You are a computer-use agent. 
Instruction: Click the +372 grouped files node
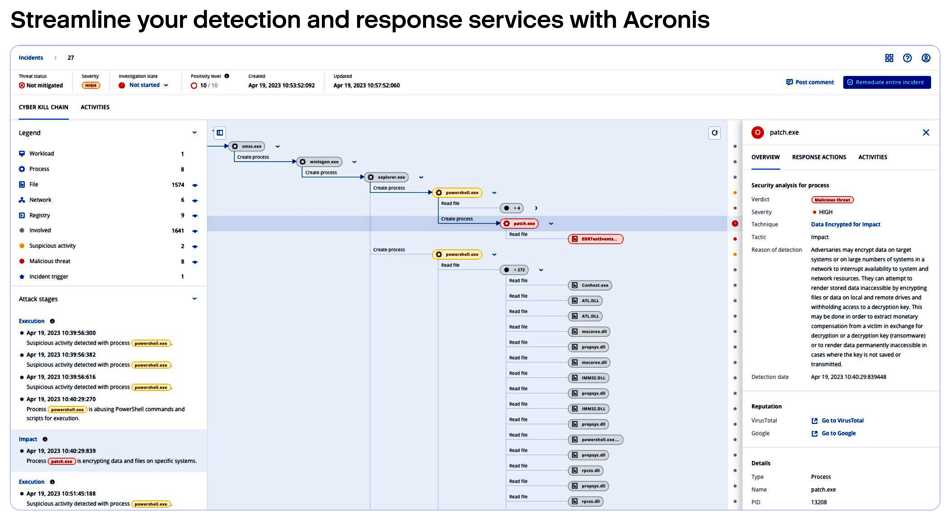pos(514,270)
